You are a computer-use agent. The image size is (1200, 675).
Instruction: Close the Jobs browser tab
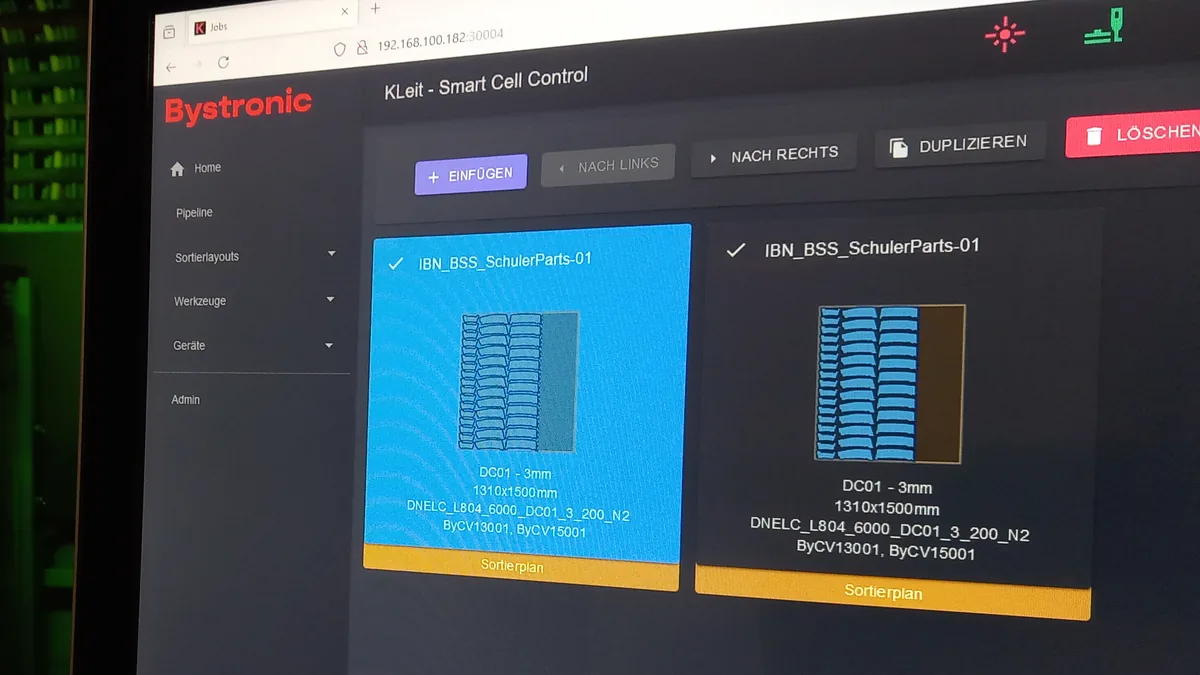click(x=345, y=13)
